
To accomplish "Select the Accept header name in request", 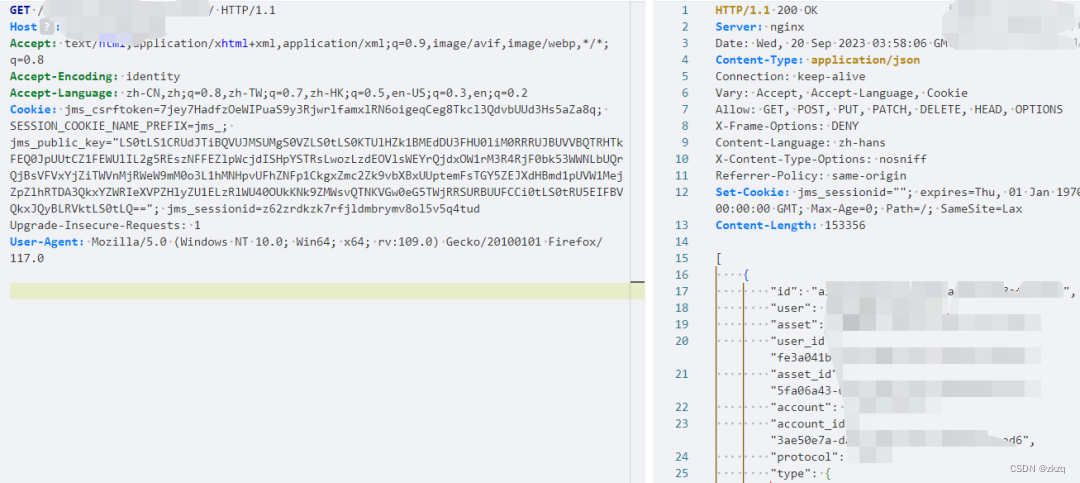I will pos(32,43).
